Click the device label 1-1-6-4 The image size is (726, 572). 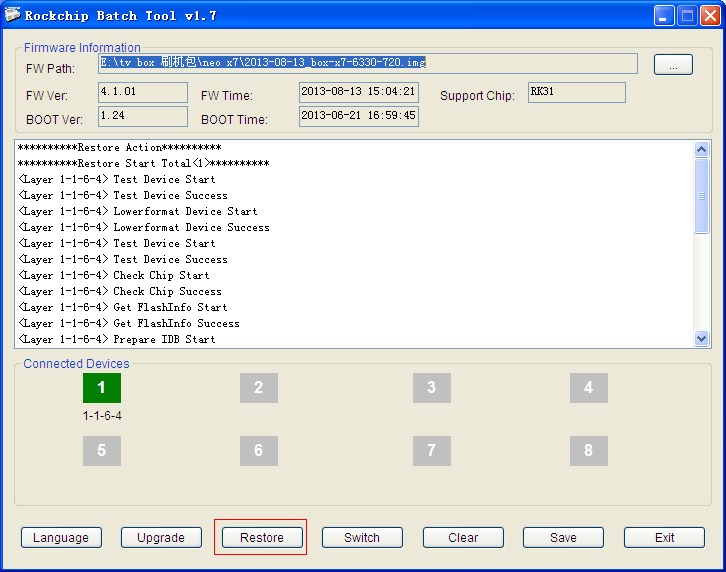coord(102,416)
